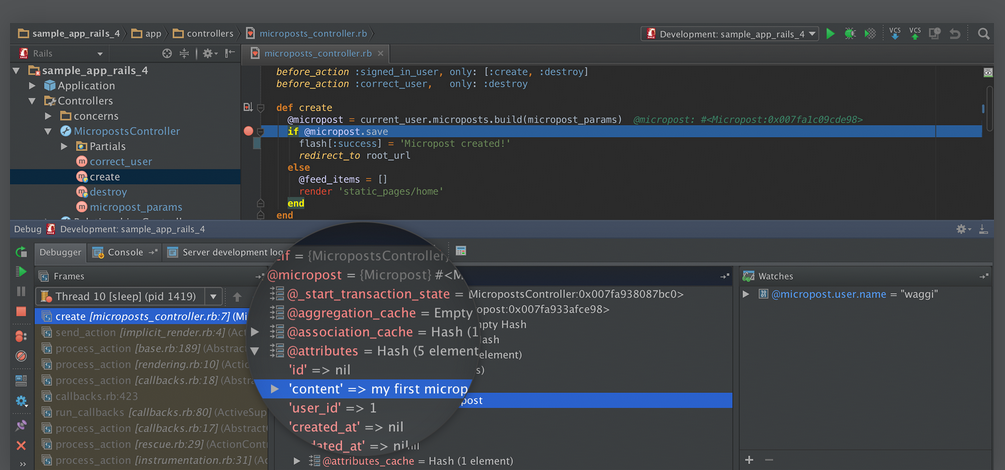Close the microposts_controller.rb tab

[380, 54]
